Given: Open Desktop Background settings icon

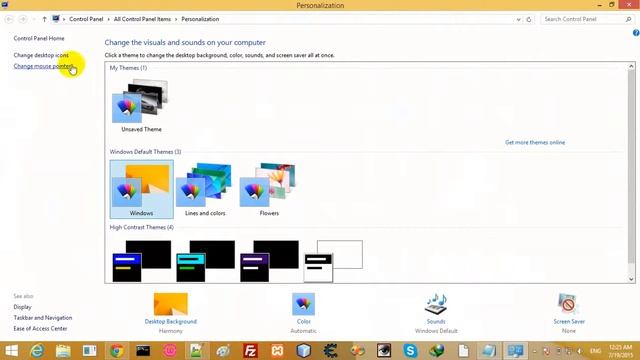Looking at the screenshot, I should coord(171,304).
